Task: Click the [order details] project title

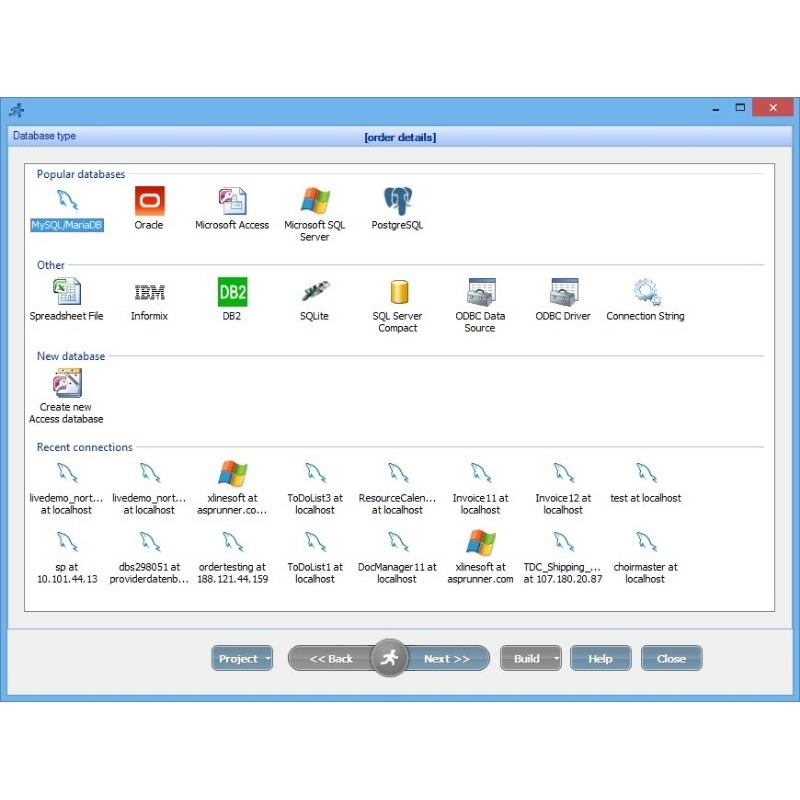Action: coord(400,137)
